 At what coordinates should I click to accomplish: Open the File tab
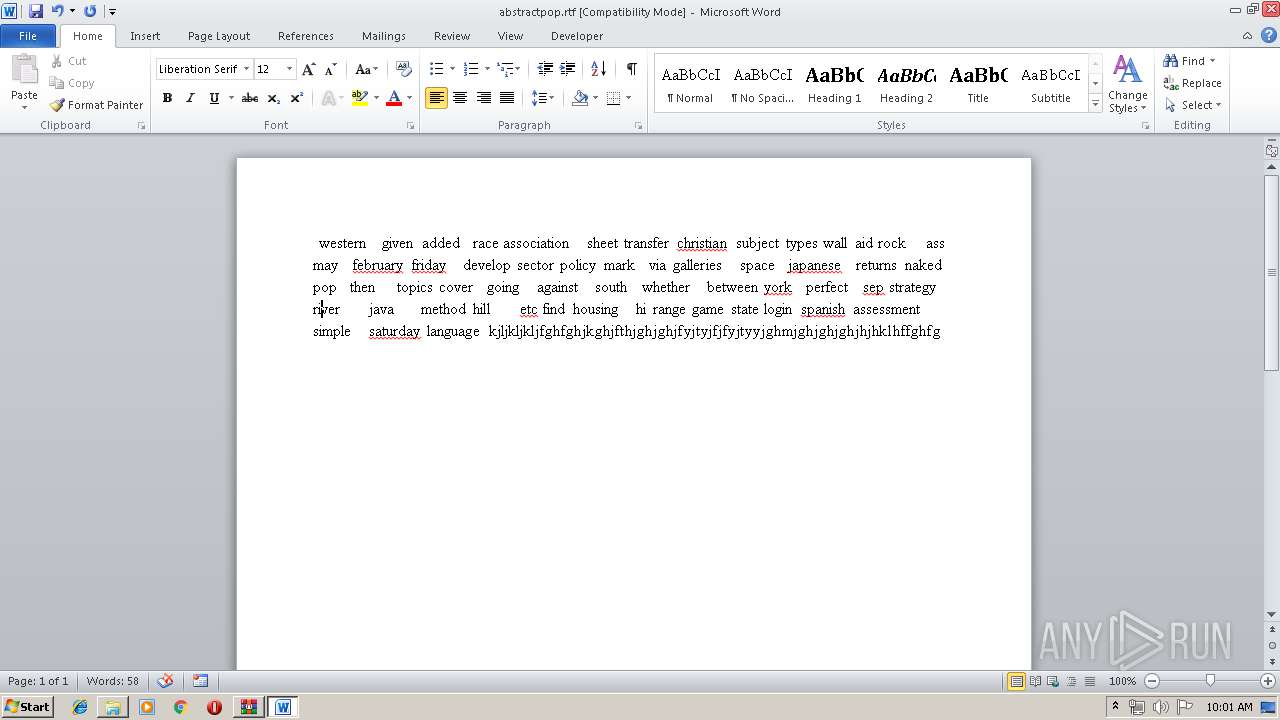[28, 36]
